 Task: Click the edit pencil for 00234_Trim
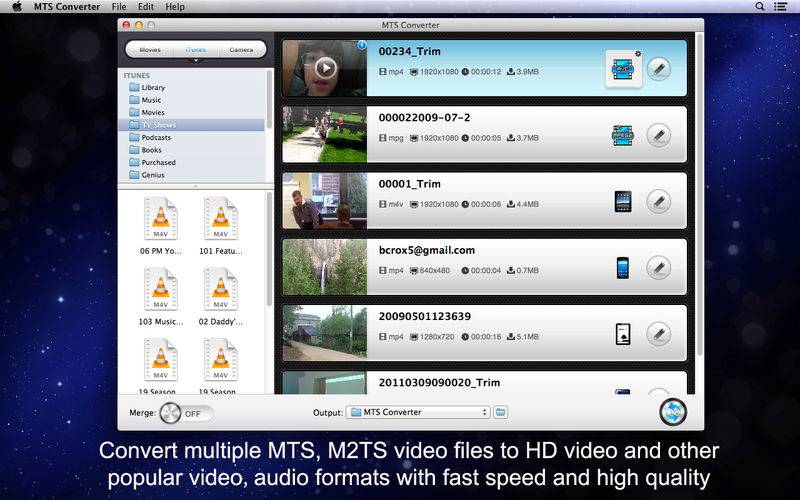click(658, 69)
